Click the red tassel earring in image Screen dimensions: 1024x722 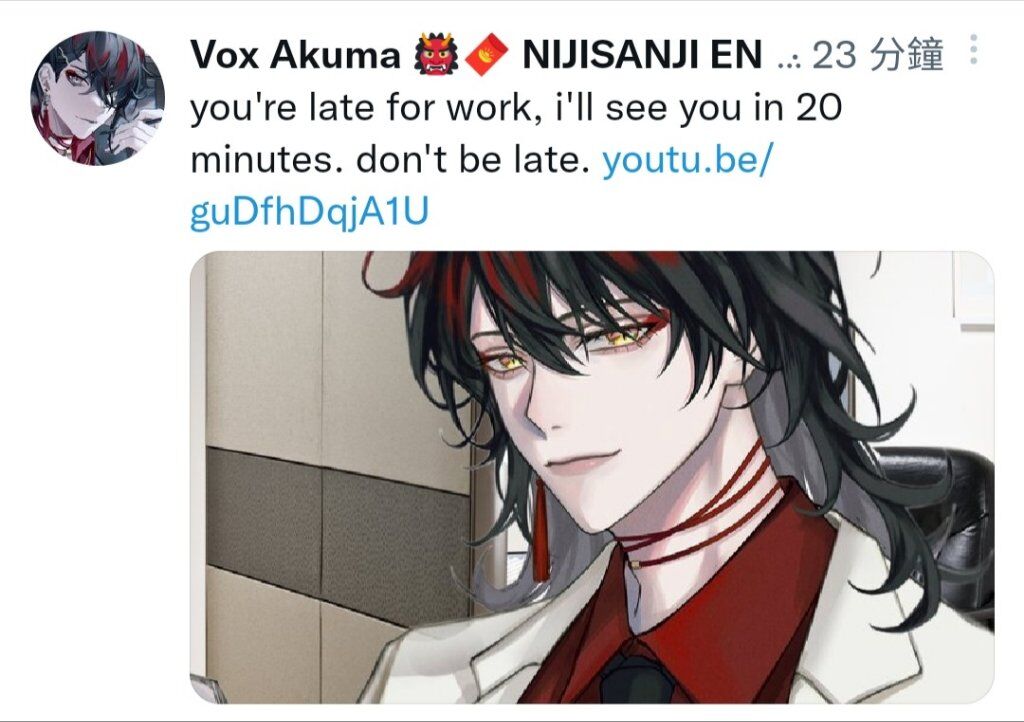(x=540, y=537)
